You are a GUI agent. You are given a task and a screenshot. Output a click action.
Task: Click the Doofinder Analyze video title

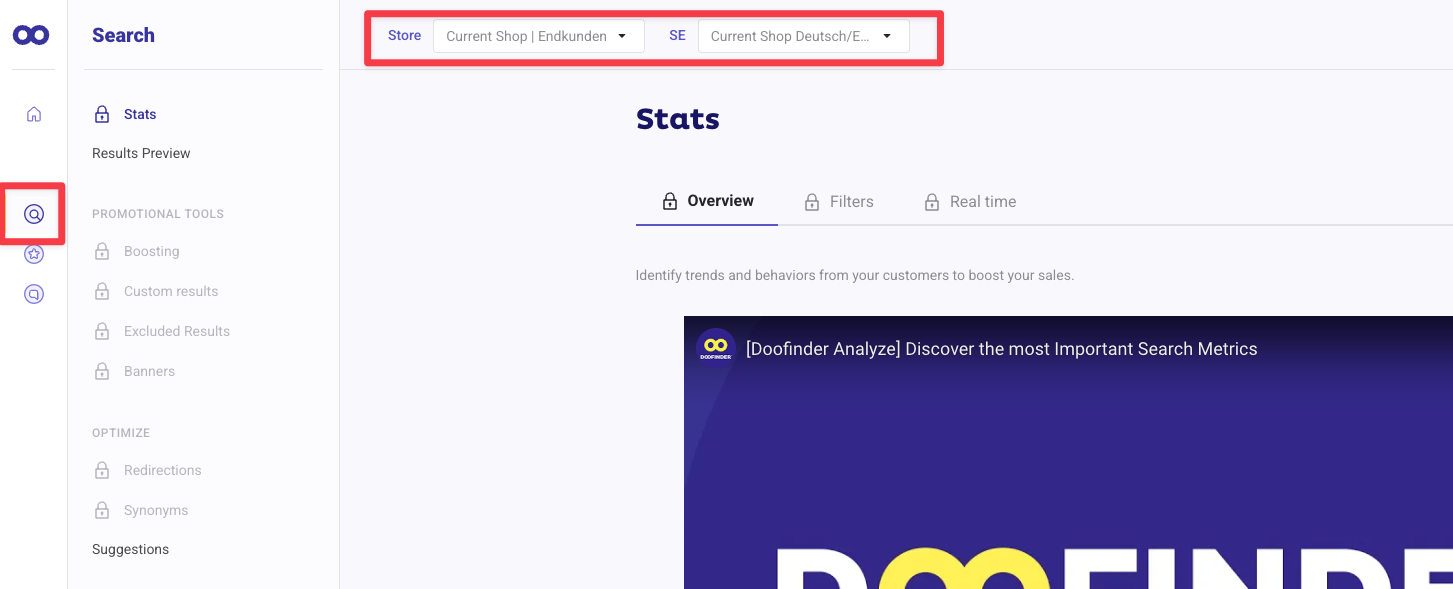click(x=1002, y=349)
